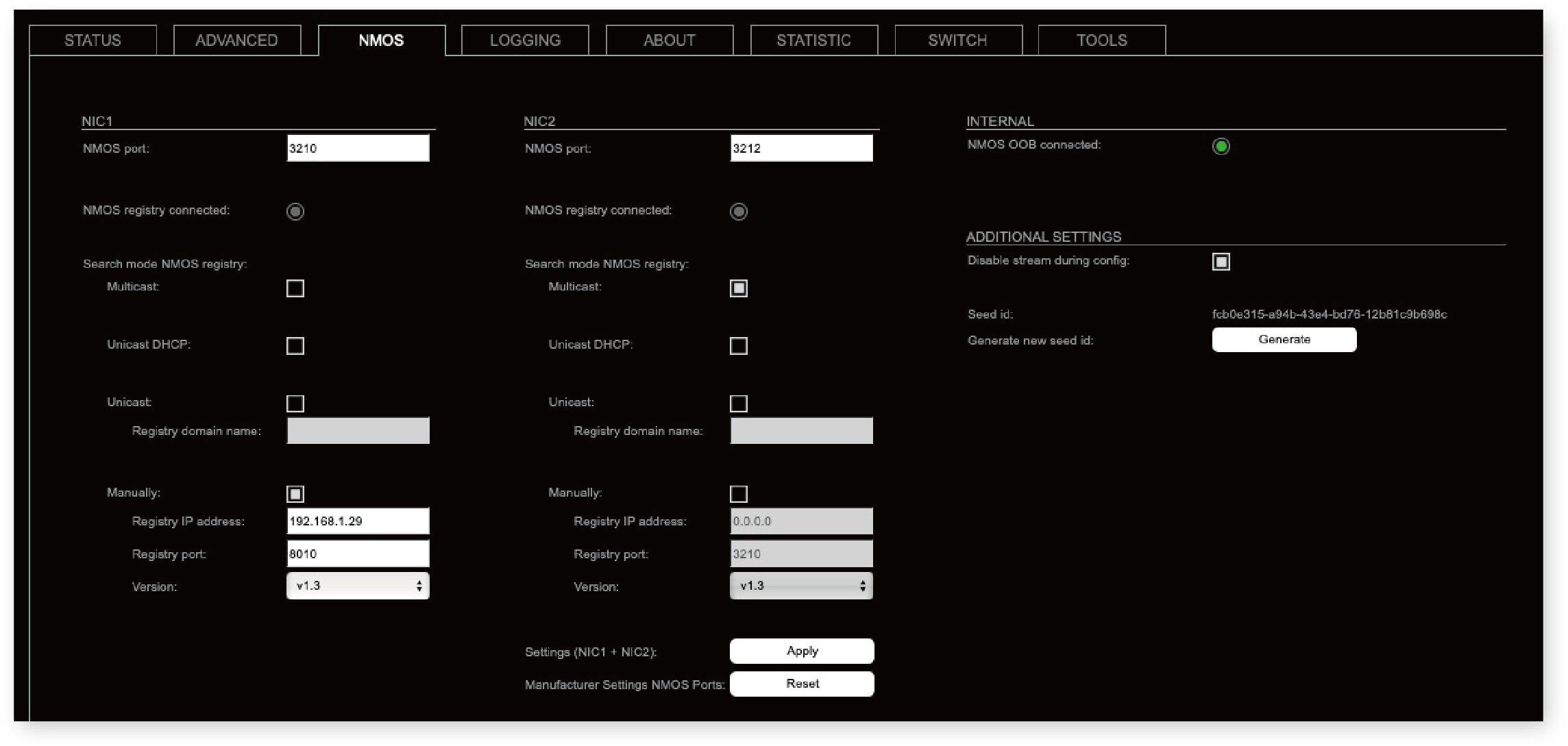1568x746 pixels.
Task: Select the NMOS tab
Action: coord(382,40)
